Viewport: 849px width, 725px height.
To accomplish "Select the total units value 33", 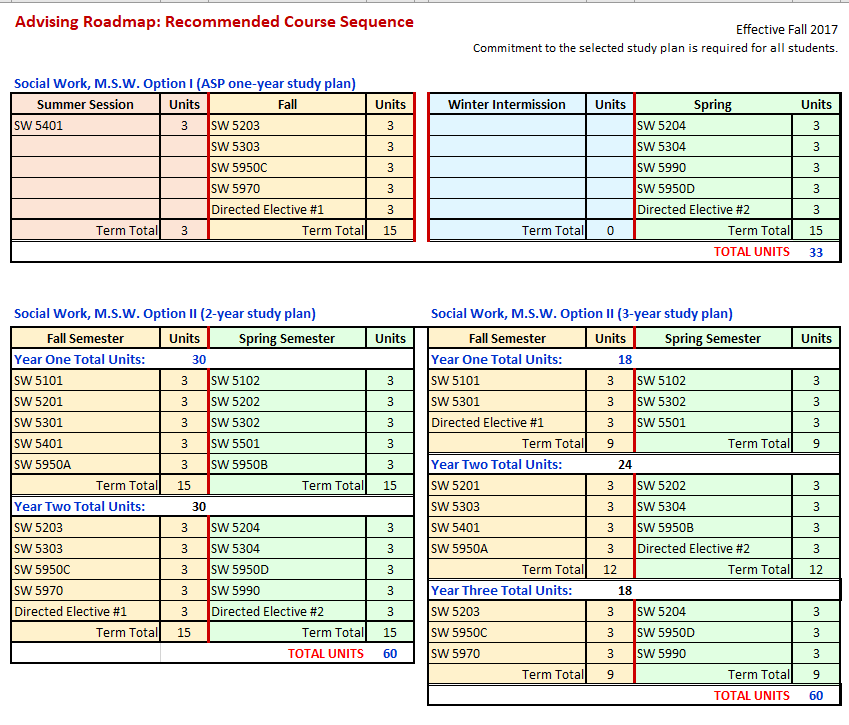I will [x=816, y=252].
